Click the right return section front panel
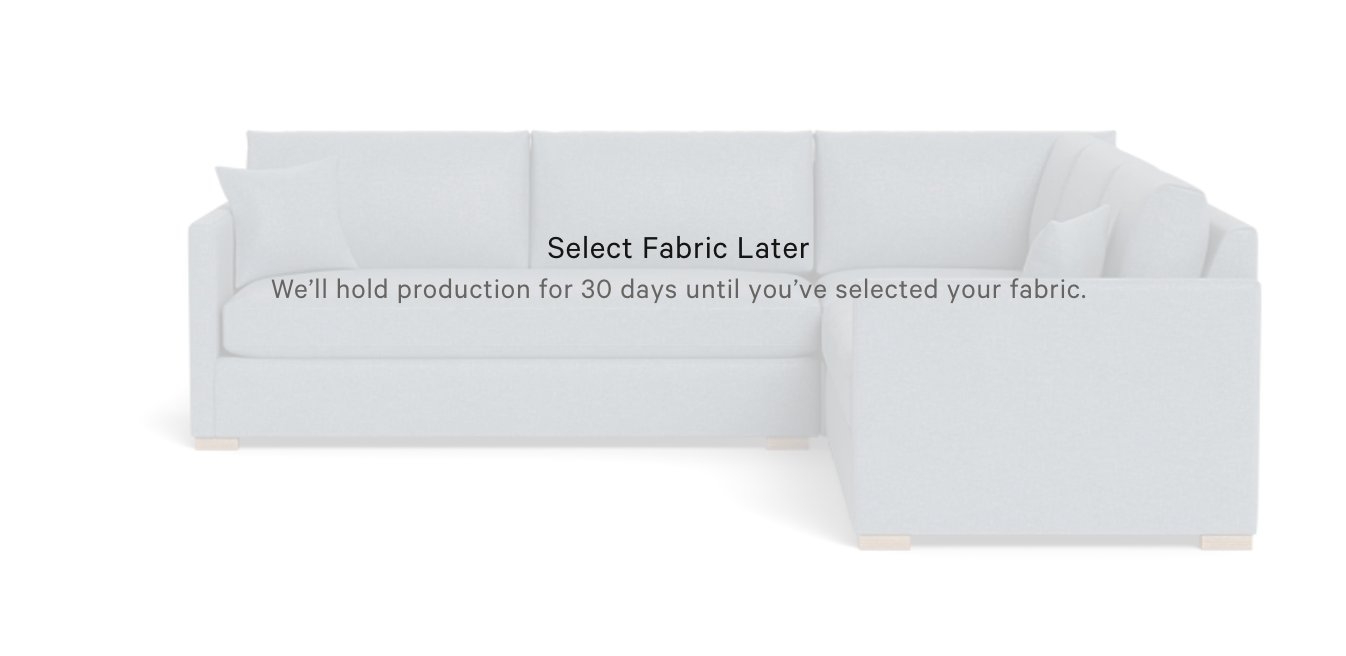This screenshot has width=1346, height=656. 1050,420
